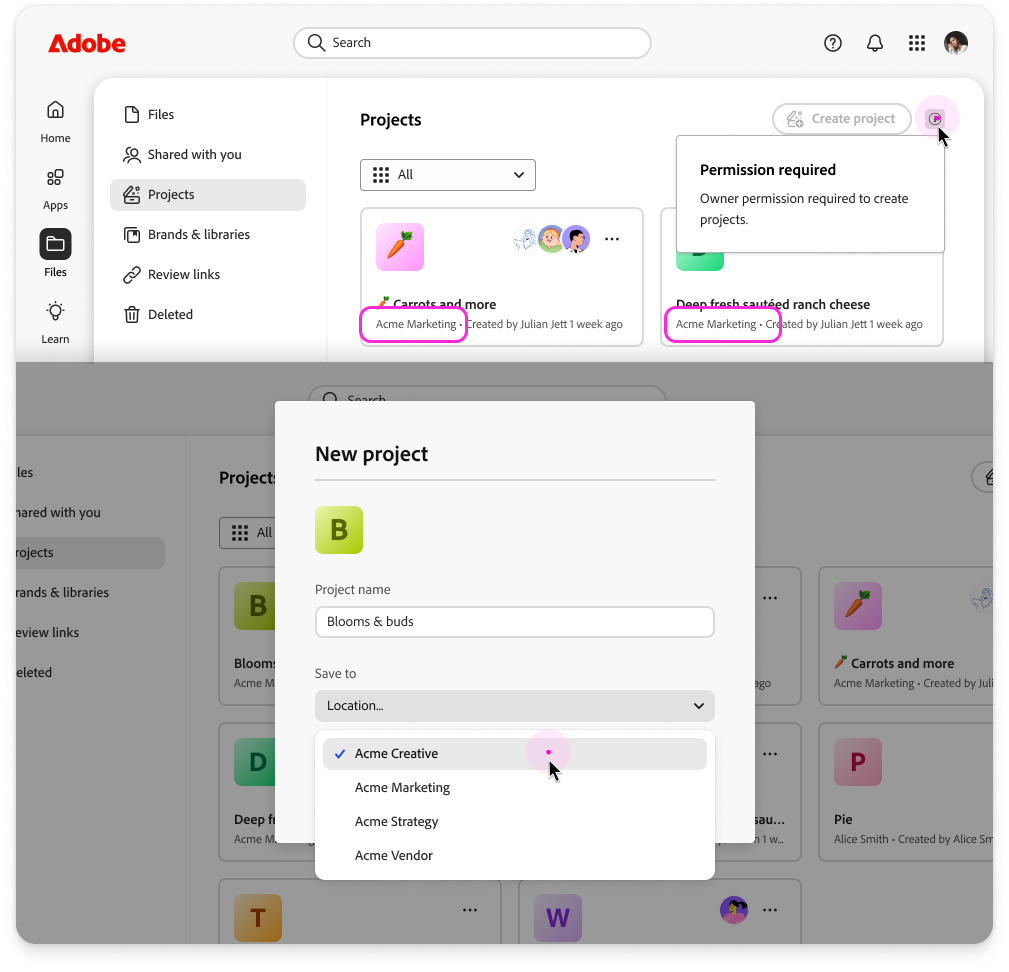This screenshot has width=1009, height=972.
Task: Click avatar on W project card
Action: pyautogui.click(x=734, y=910)
